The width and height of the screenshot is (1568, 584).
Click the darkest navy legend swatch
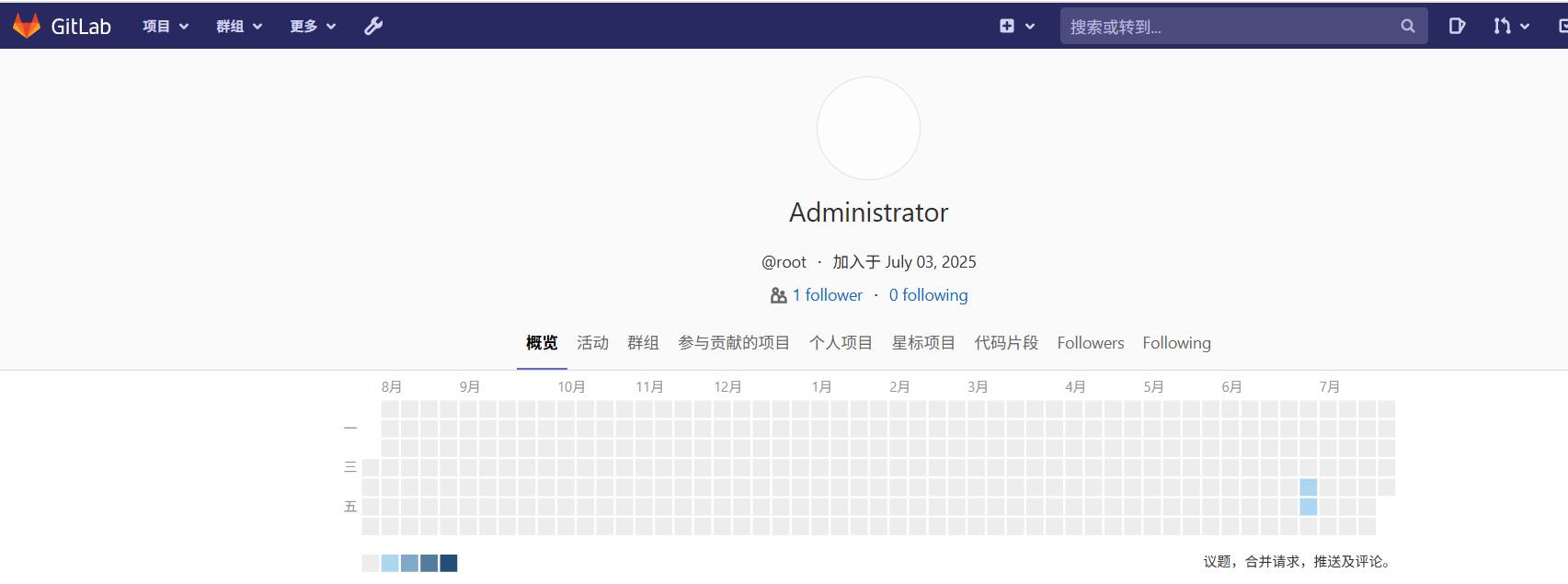click(x=449, y=563)
